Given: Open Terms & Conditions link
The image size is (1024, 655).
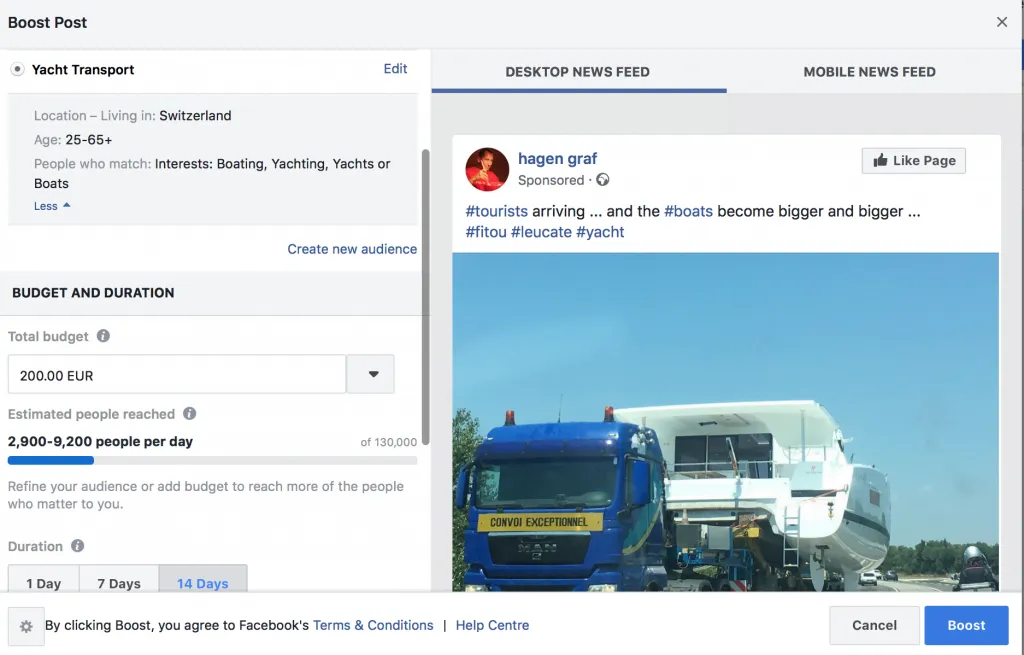Looking at the screenshot, I should (x=373, y=625).
